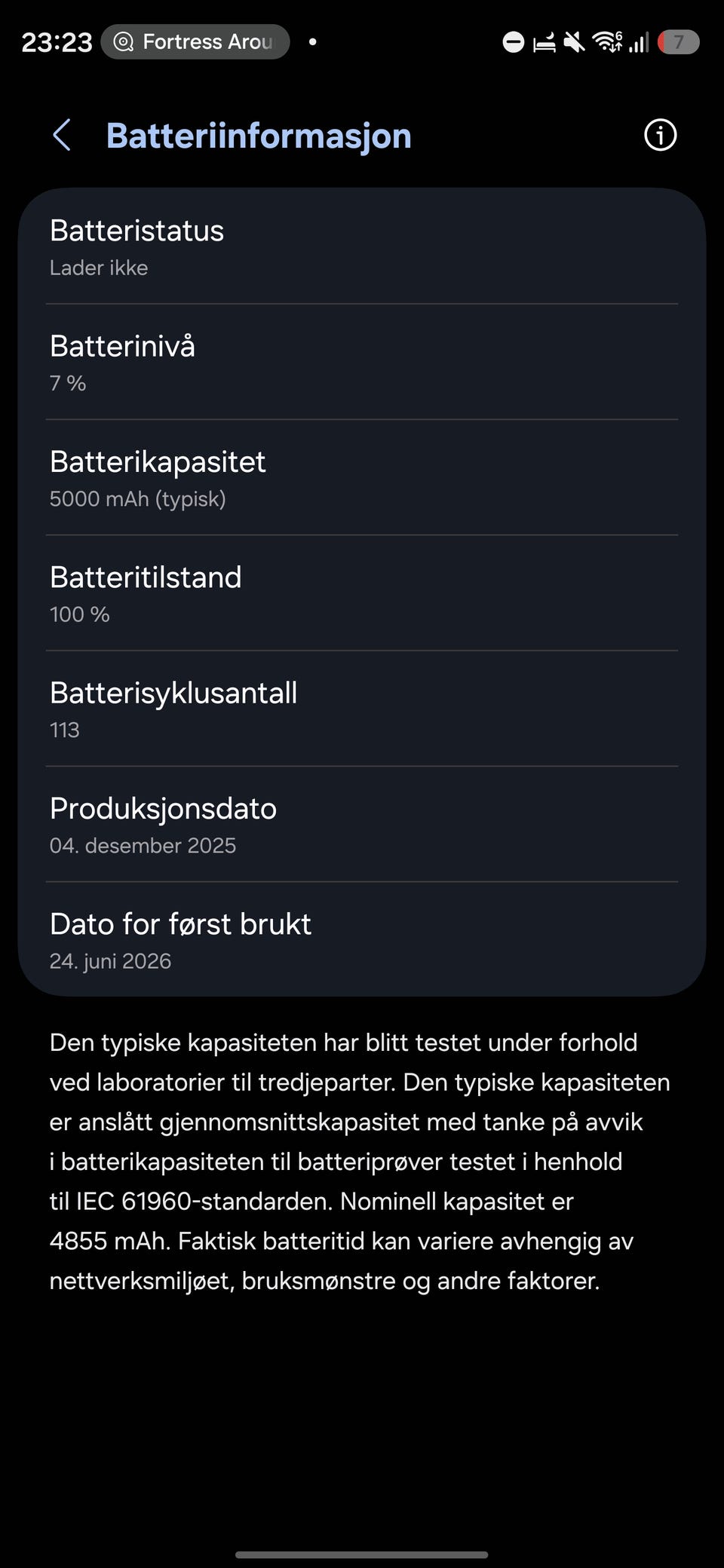
Task: Select the Batterikapasitet 5000 mAh row
Action: pos(362,478)
